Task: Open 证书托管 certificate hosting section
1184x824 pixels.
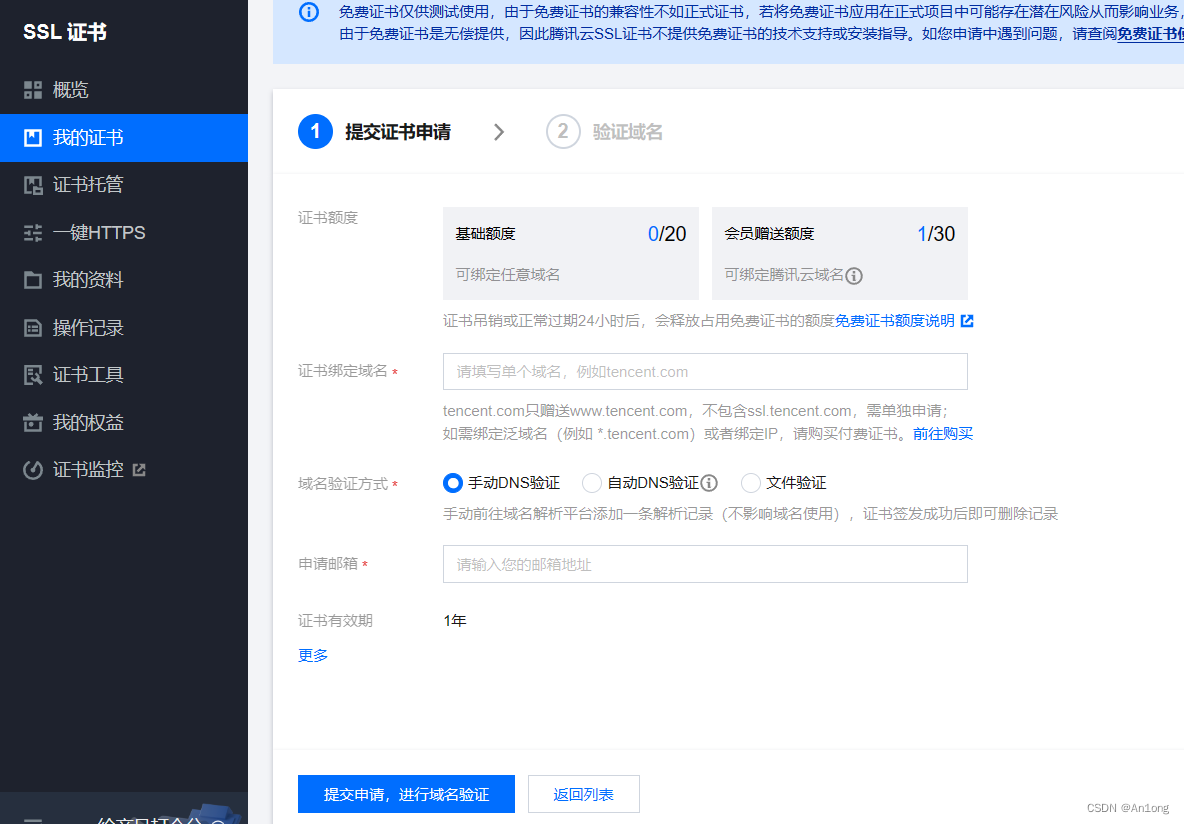Action: point(74,184)
